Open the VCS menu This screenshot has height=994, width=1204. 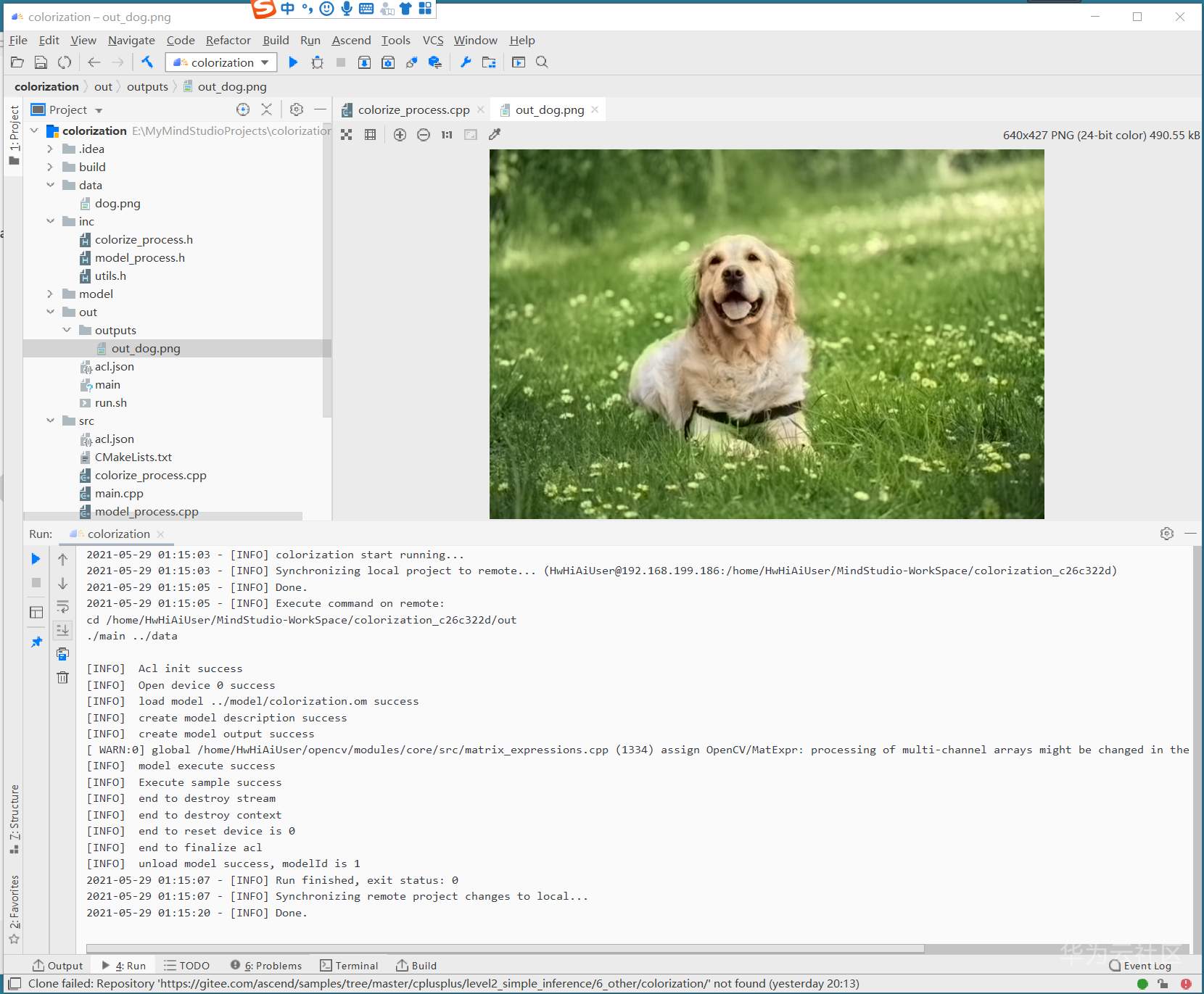[433, 41]
